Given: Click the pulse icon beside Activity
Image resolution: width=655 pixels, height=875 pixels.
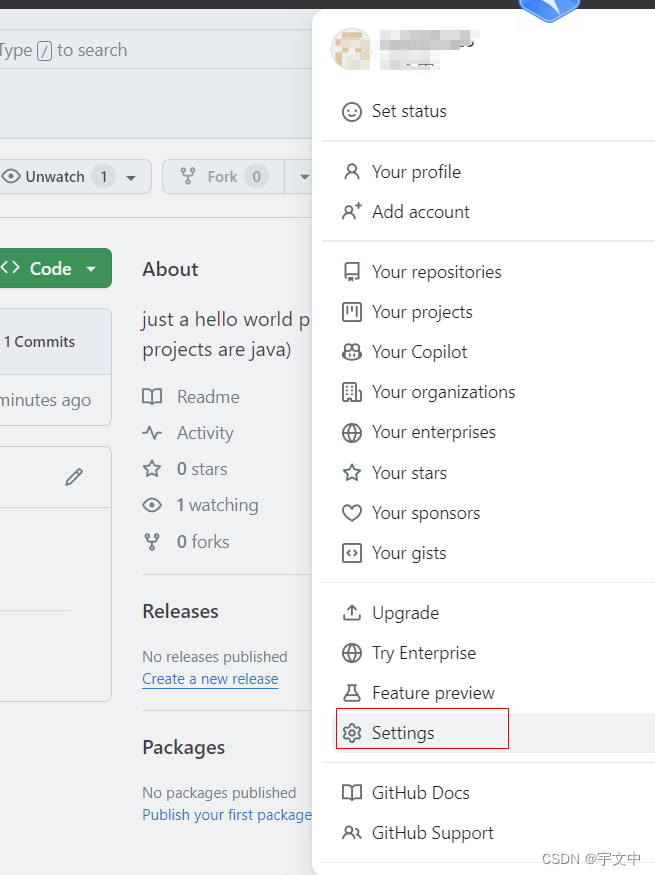Looking at the screenshot, I should 152,432.
